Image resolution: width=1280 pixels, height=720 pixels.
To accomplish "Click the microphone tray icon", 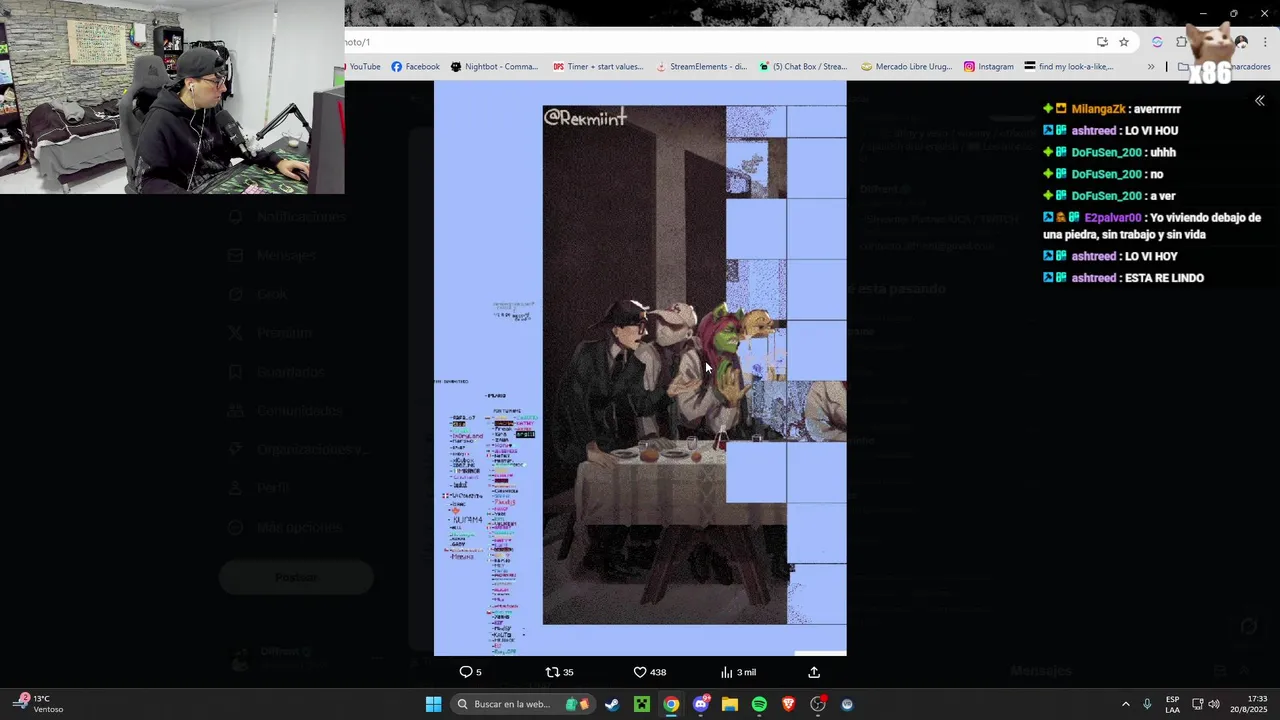I will point(1147,704).
